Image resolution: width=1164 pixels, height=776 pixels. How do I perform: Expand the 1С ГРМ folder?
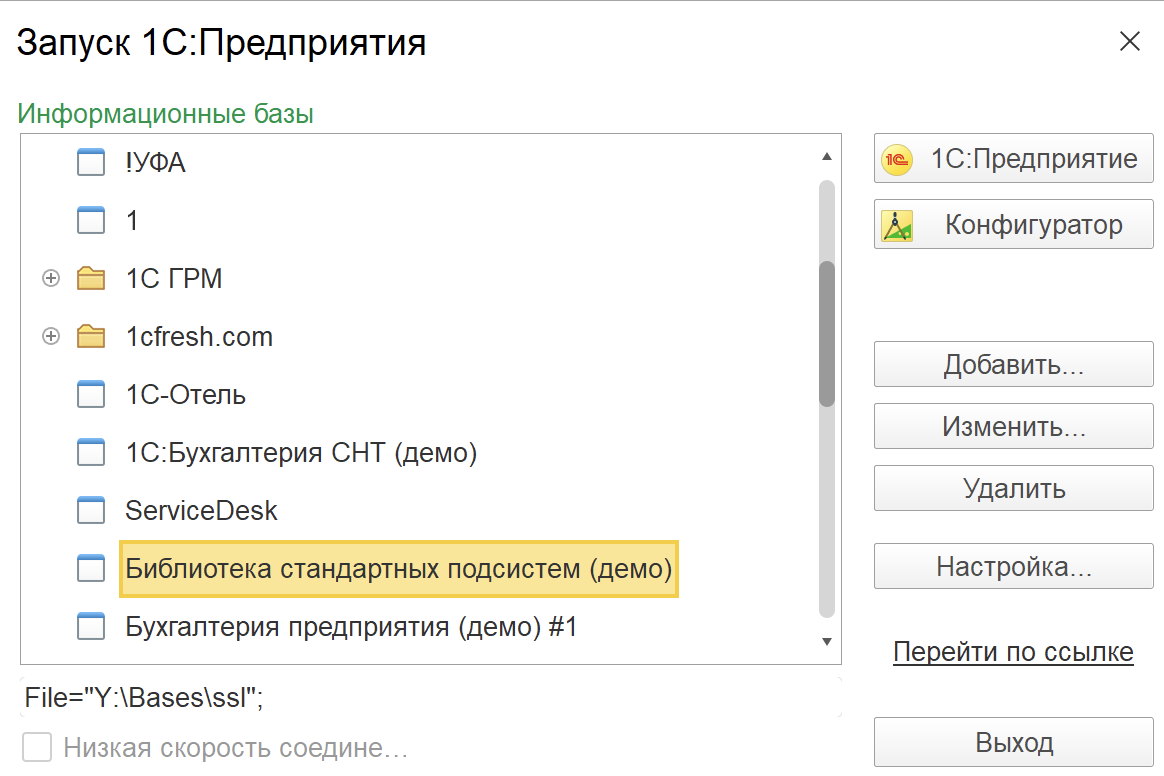click(51, 279)
